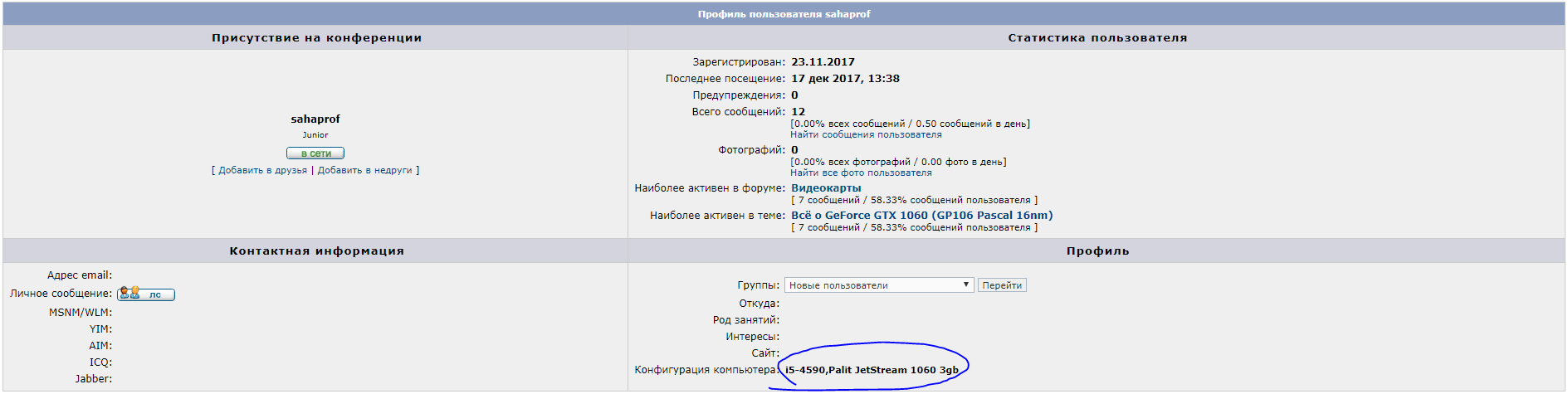Click the 'Всего сообщений' value 12
The height and width of the screenshot is (394, 1568).
coord(798,112)
